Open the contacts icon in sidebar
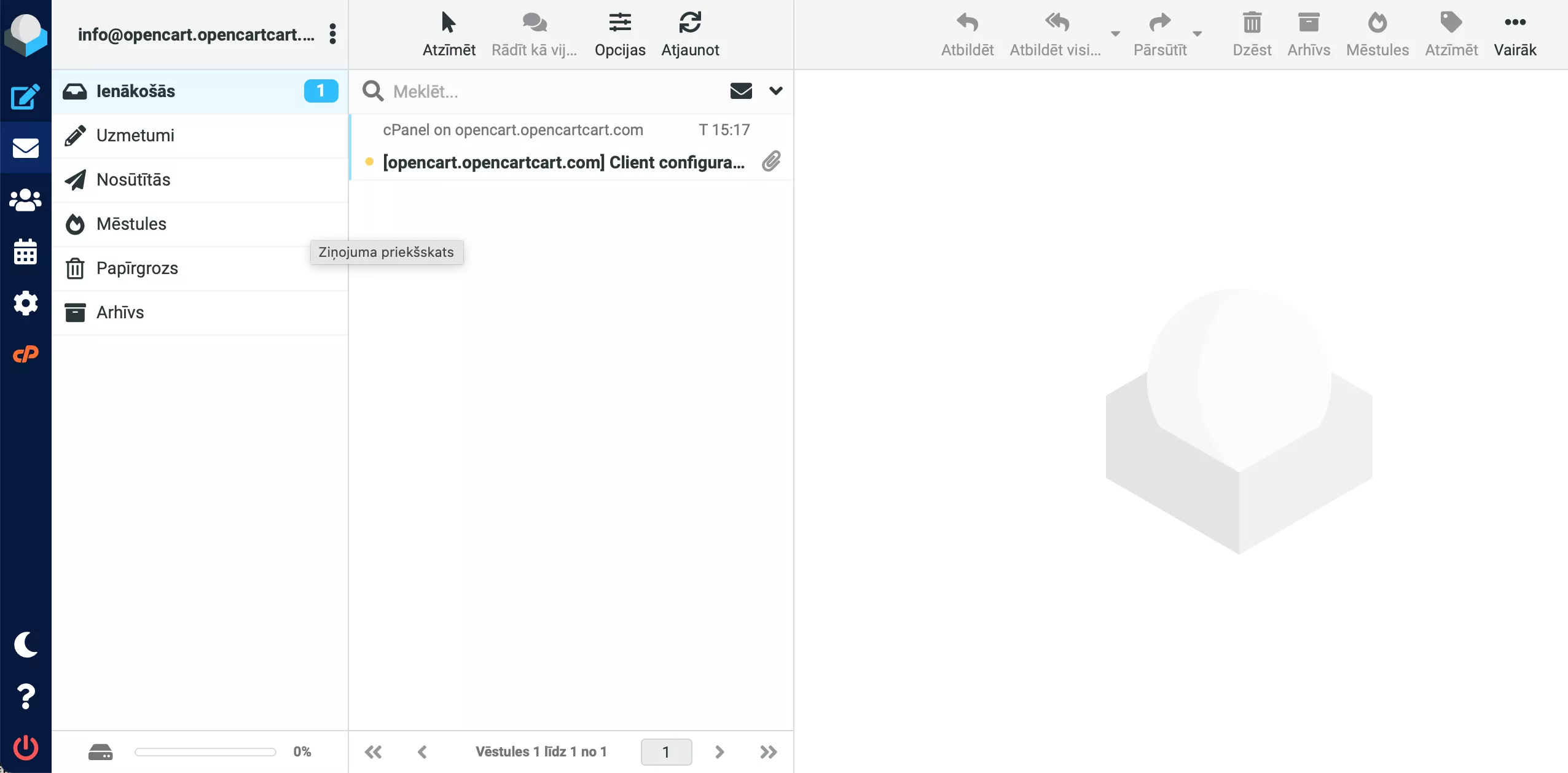The height and width of the screenshot is (773, 1568). pyautogui.click(x=25, y=200)
